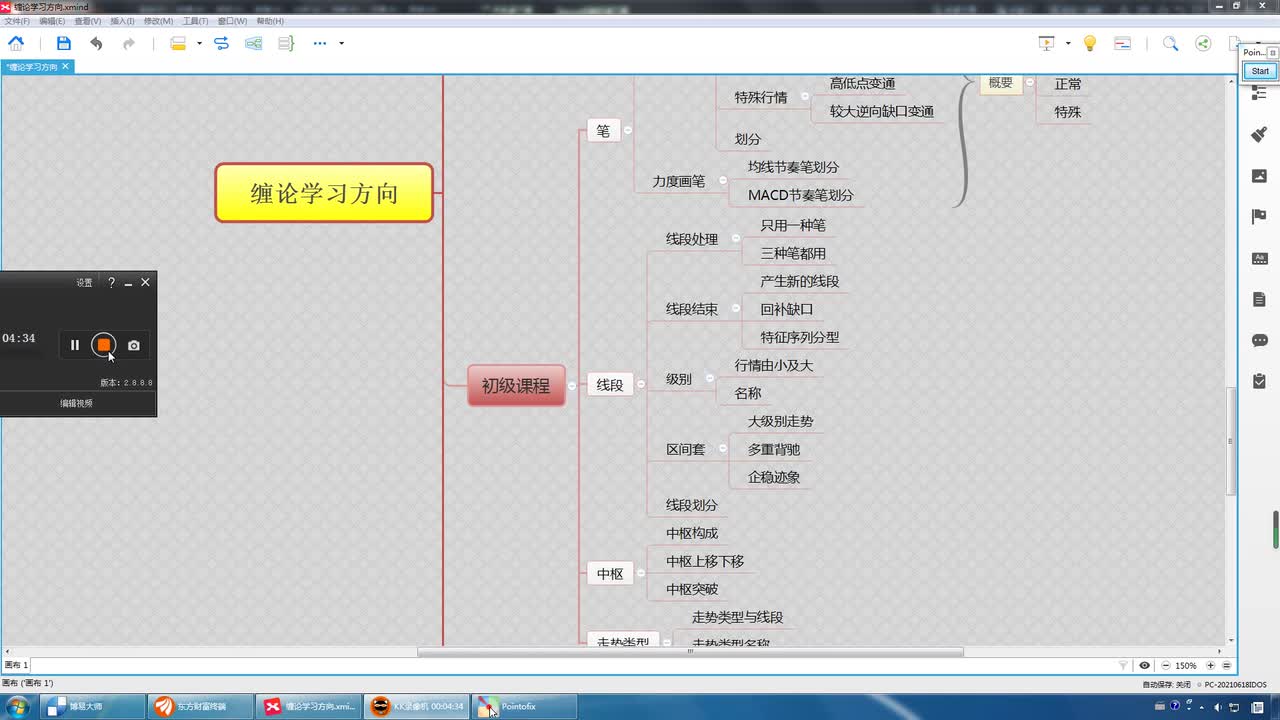Add a summary bracket with toolbar icon
This screenshot has width=1280, height=720.
click(x=286, y=43)
